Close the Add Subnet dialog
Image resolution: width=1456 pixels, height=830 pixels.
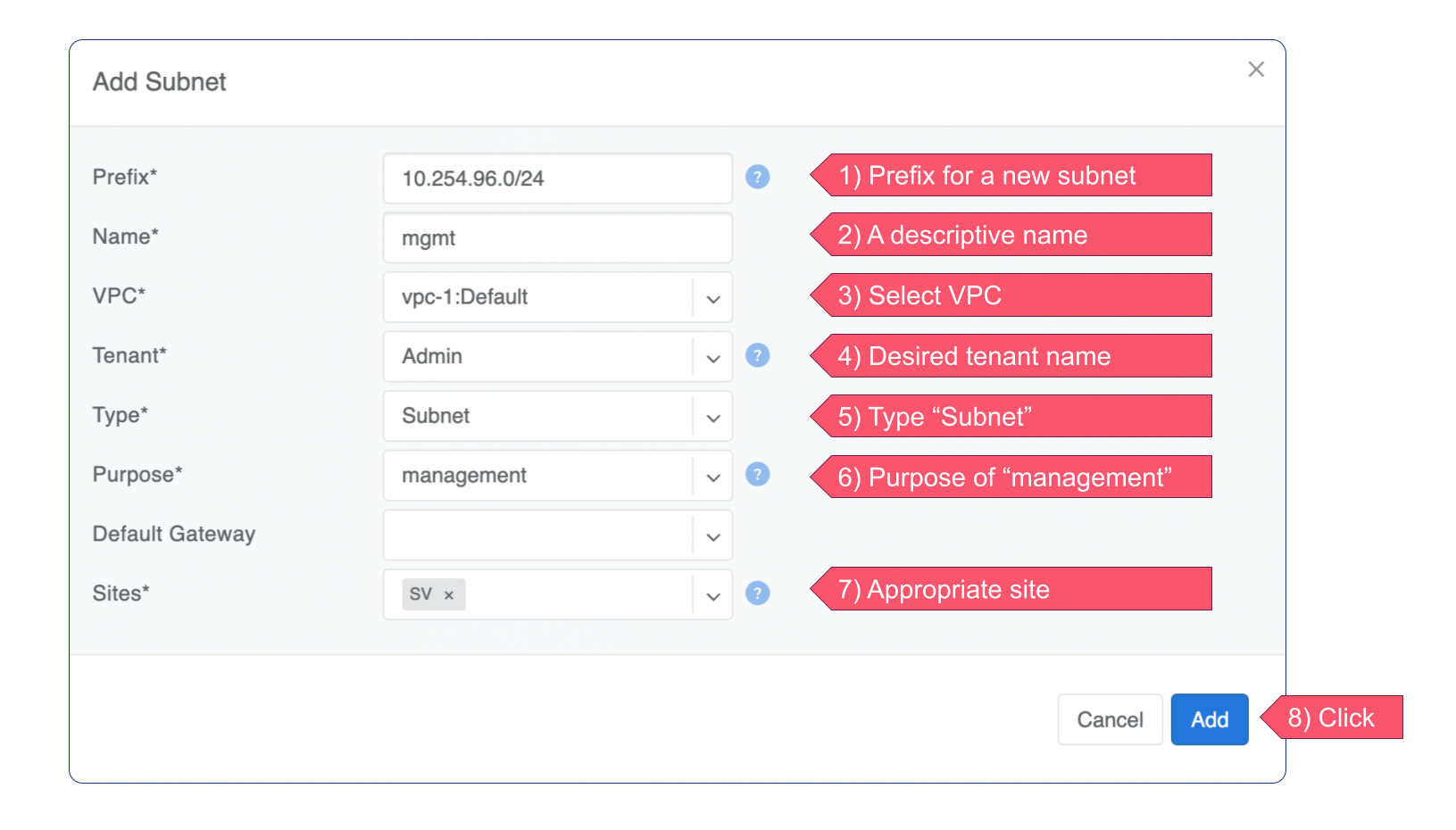tap(1256, 70)
